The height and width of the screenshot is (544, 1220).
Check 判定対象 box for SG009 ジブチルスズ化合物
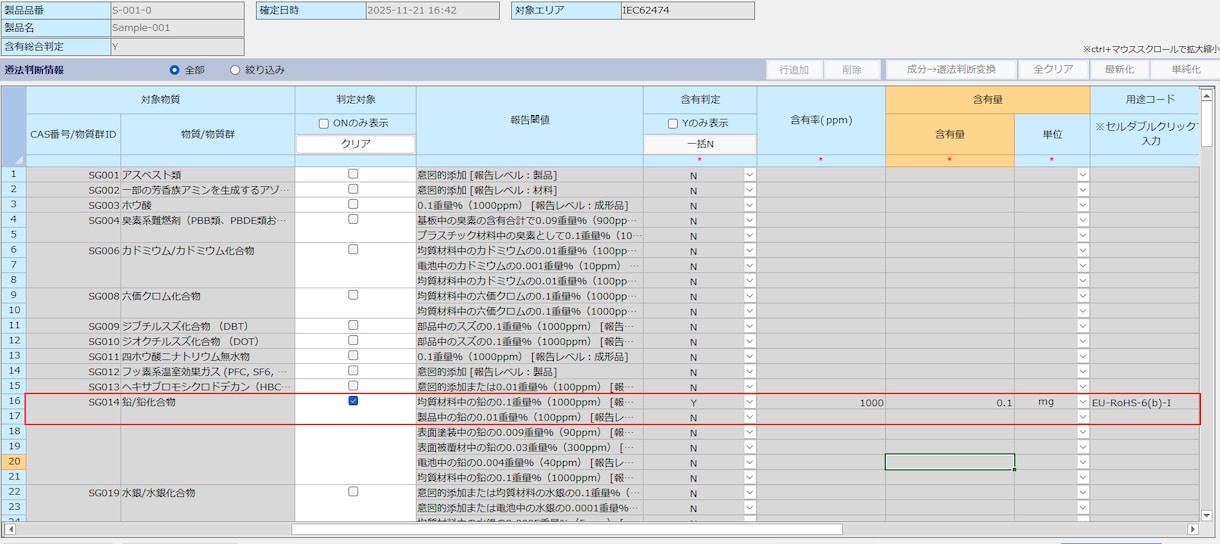click(353, 325)
